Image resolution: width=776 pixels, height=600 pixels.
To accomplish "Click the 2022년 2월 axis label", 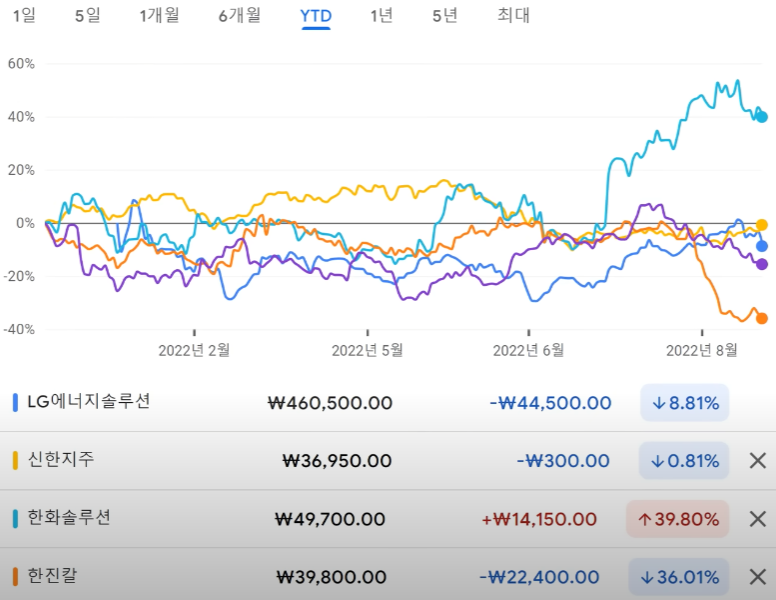I will pos(194,350).
